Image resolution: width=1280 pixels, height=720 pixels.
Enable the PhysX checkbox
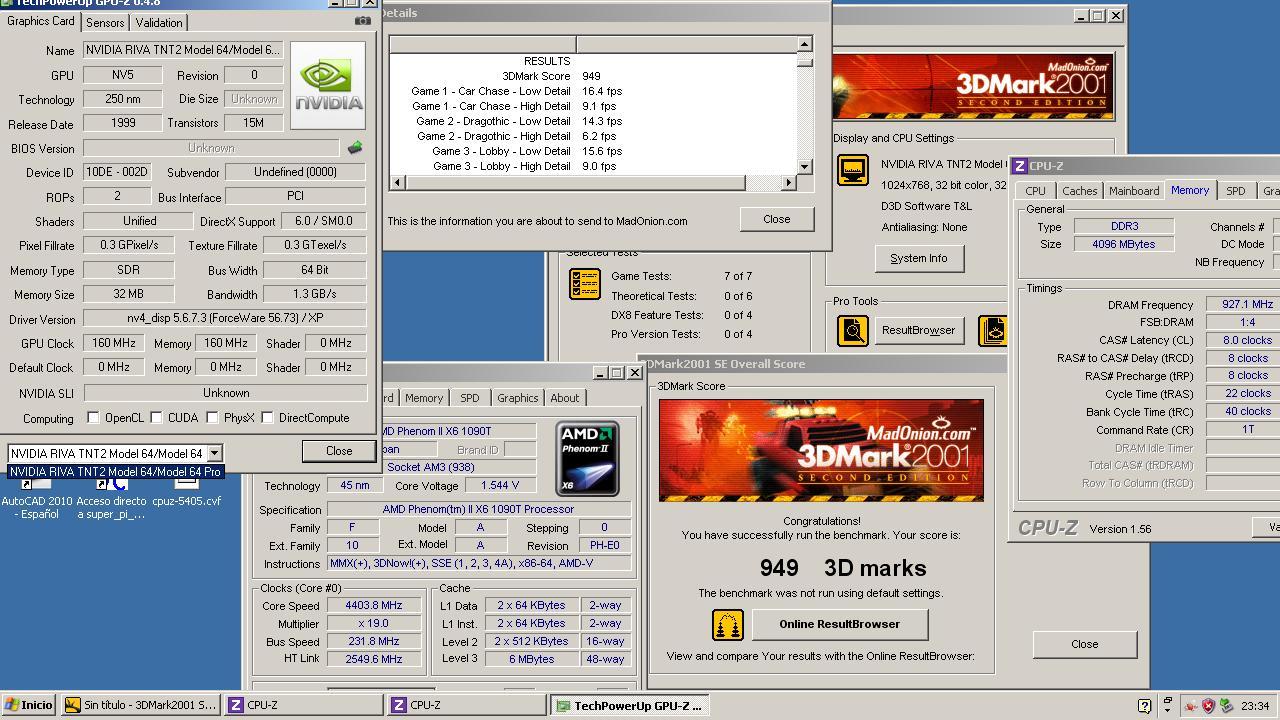click(x=212, y=418)
